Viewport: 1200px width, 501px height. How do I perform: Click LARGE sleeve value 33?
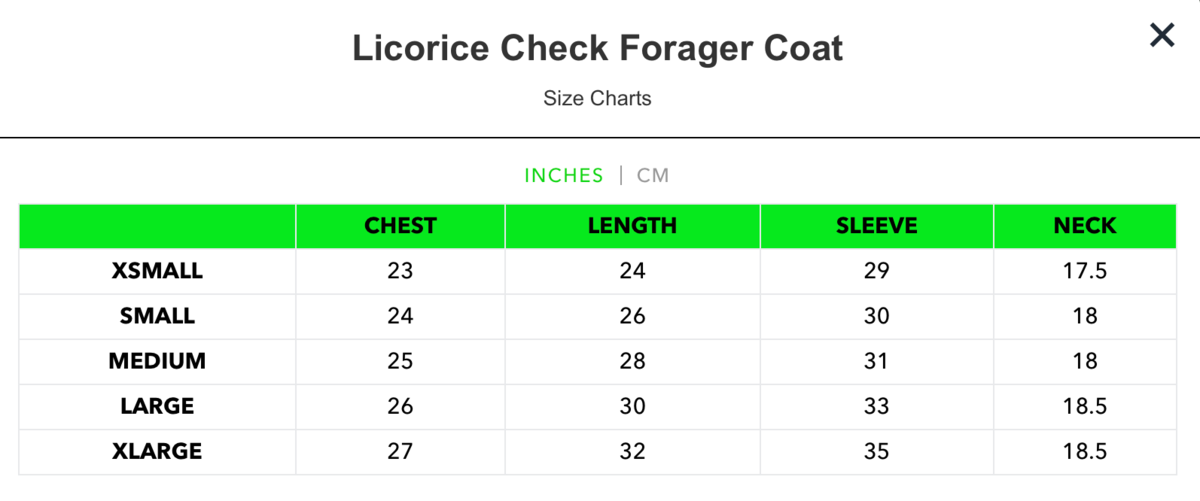876,407
